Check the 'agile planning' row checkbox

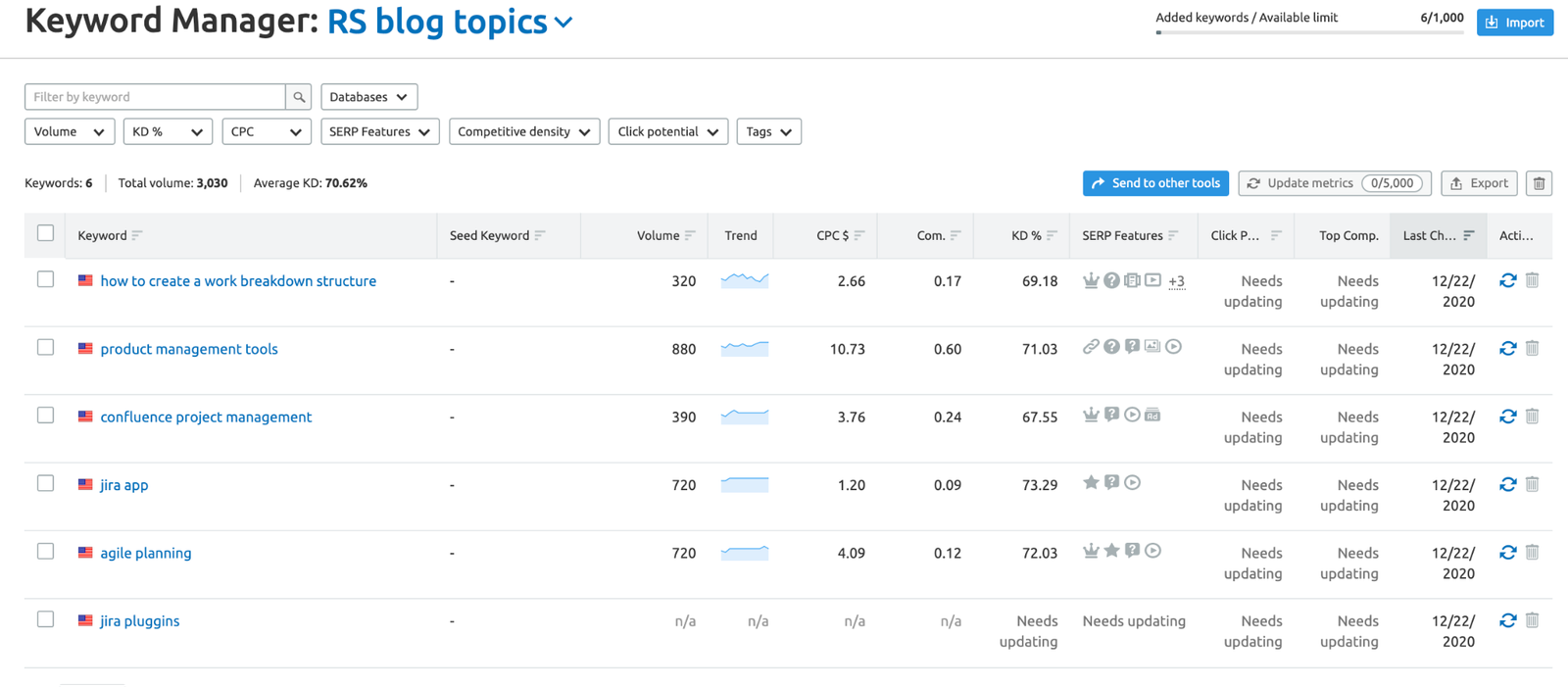click(45, 552)
